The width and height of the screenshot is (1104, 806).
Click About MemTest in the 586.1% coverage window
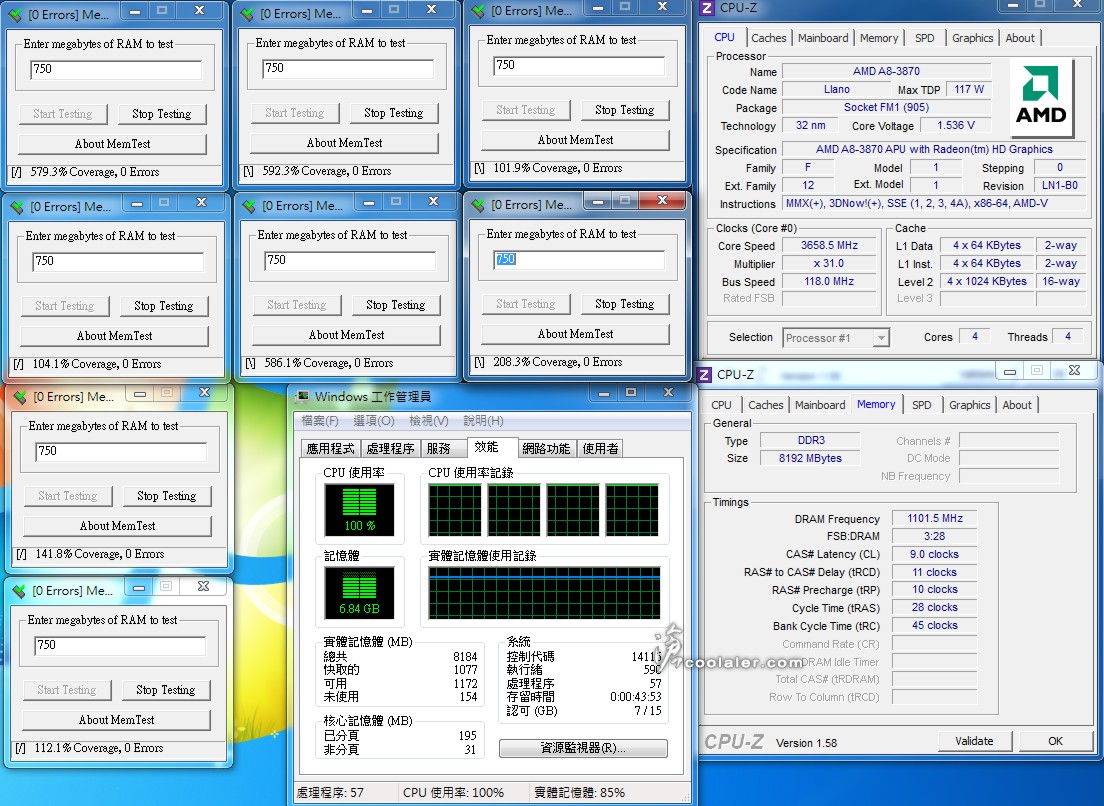coord(346,336)
